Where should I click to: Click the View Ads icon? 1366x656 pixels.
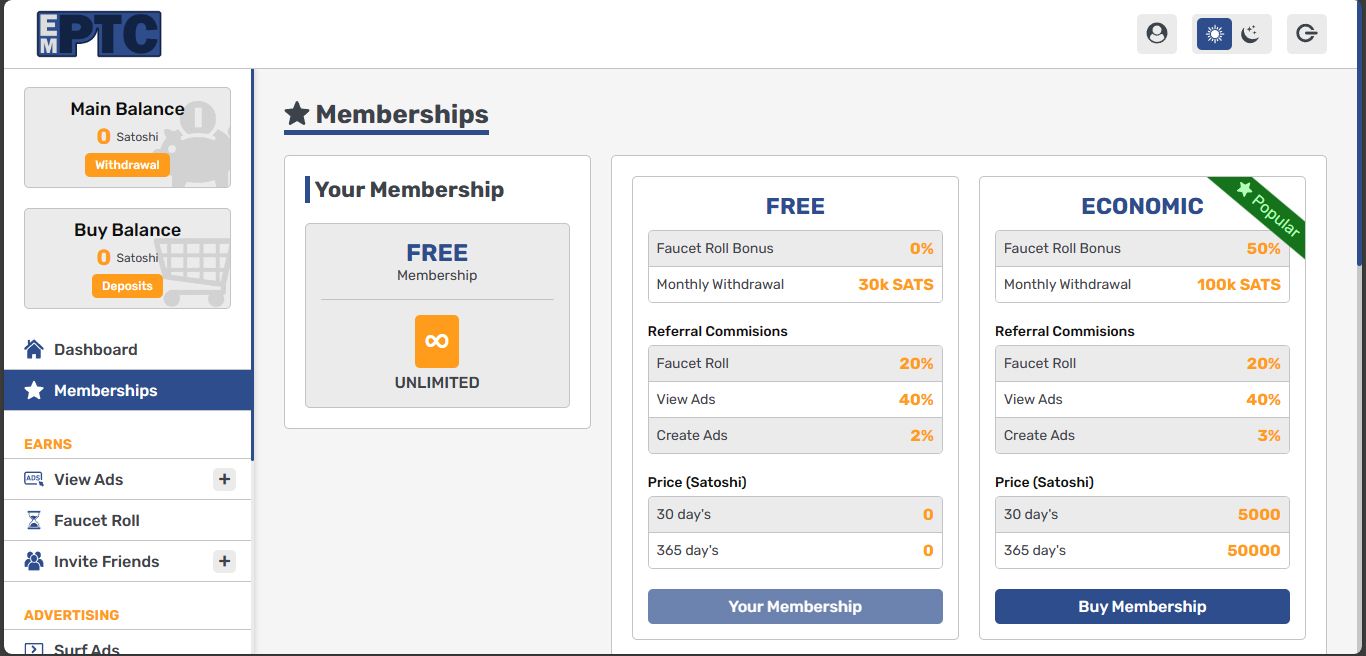tap(34, 479)
